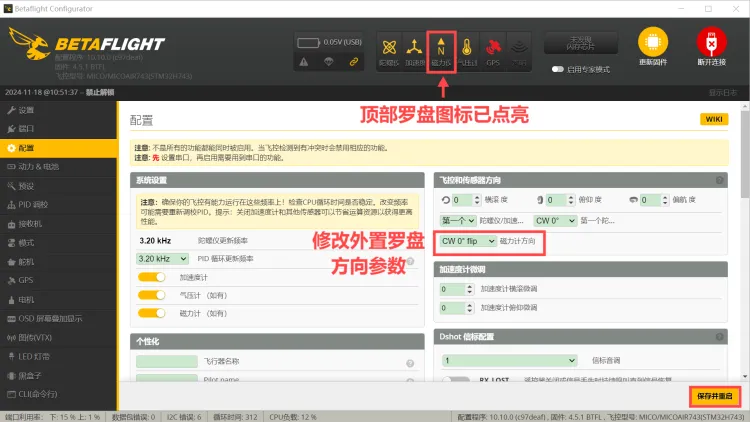Viewport: 750px width, 422px height.
Task: Click the yaw degrees rotation icon
Action: click(x=634, y=200)
